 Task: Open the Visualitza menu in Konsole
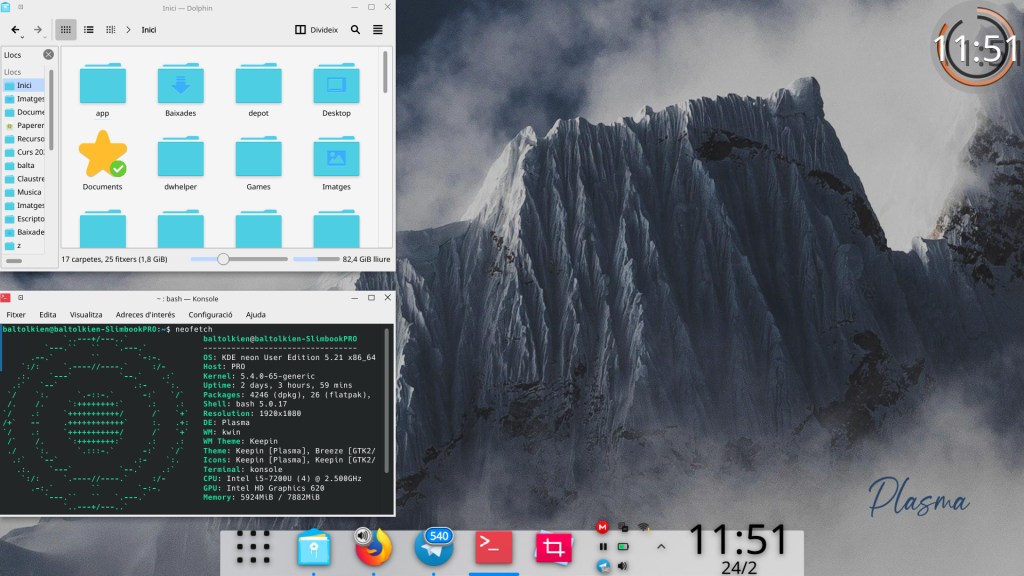(86, 314)
